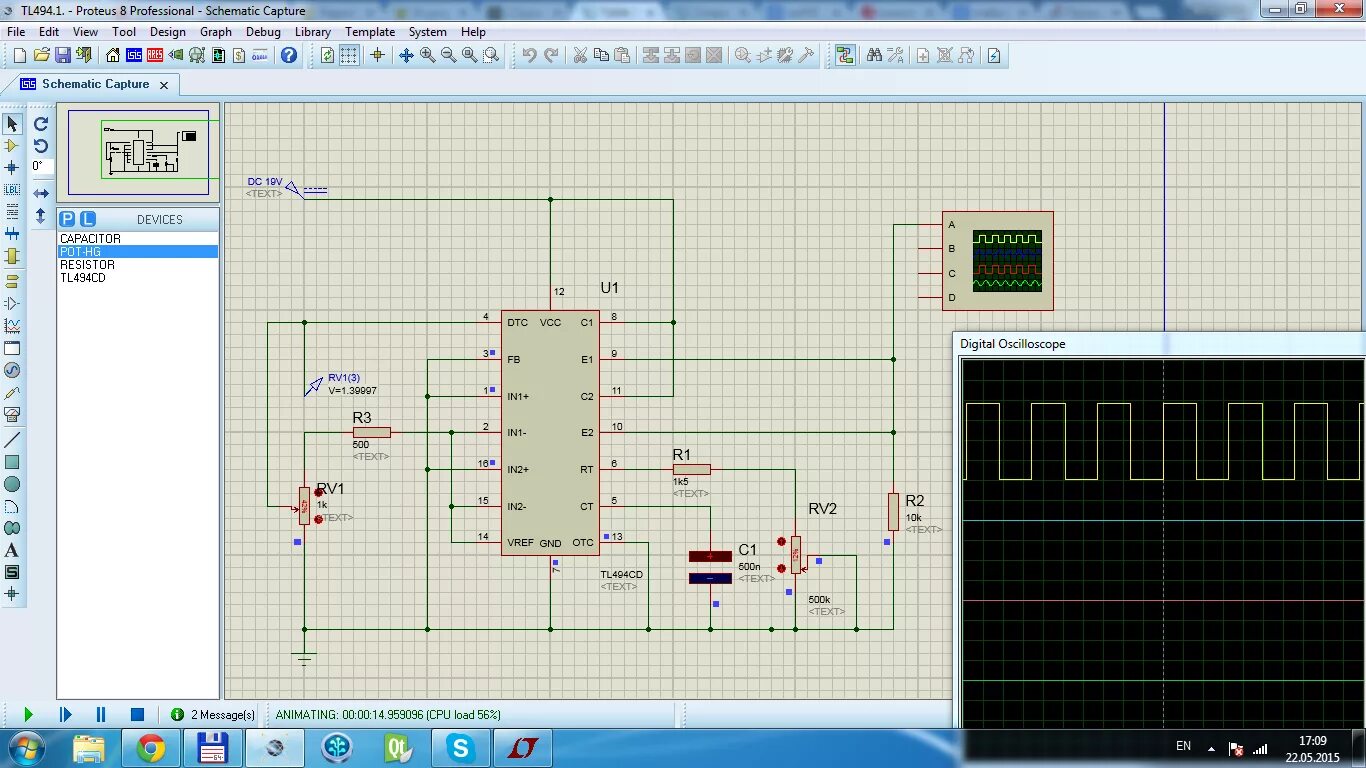Click the 2 Message(s) status indicator
Viewport: 1366px width, 768px height.
tap(213, 714)
